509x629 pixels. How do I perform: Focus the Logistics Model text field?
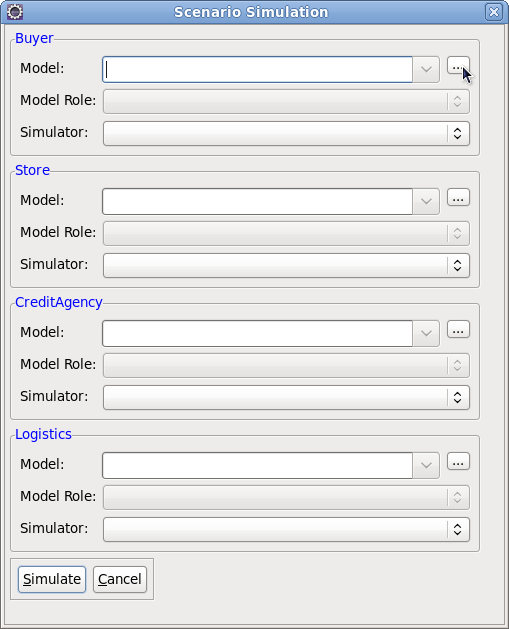coord(258,465)
